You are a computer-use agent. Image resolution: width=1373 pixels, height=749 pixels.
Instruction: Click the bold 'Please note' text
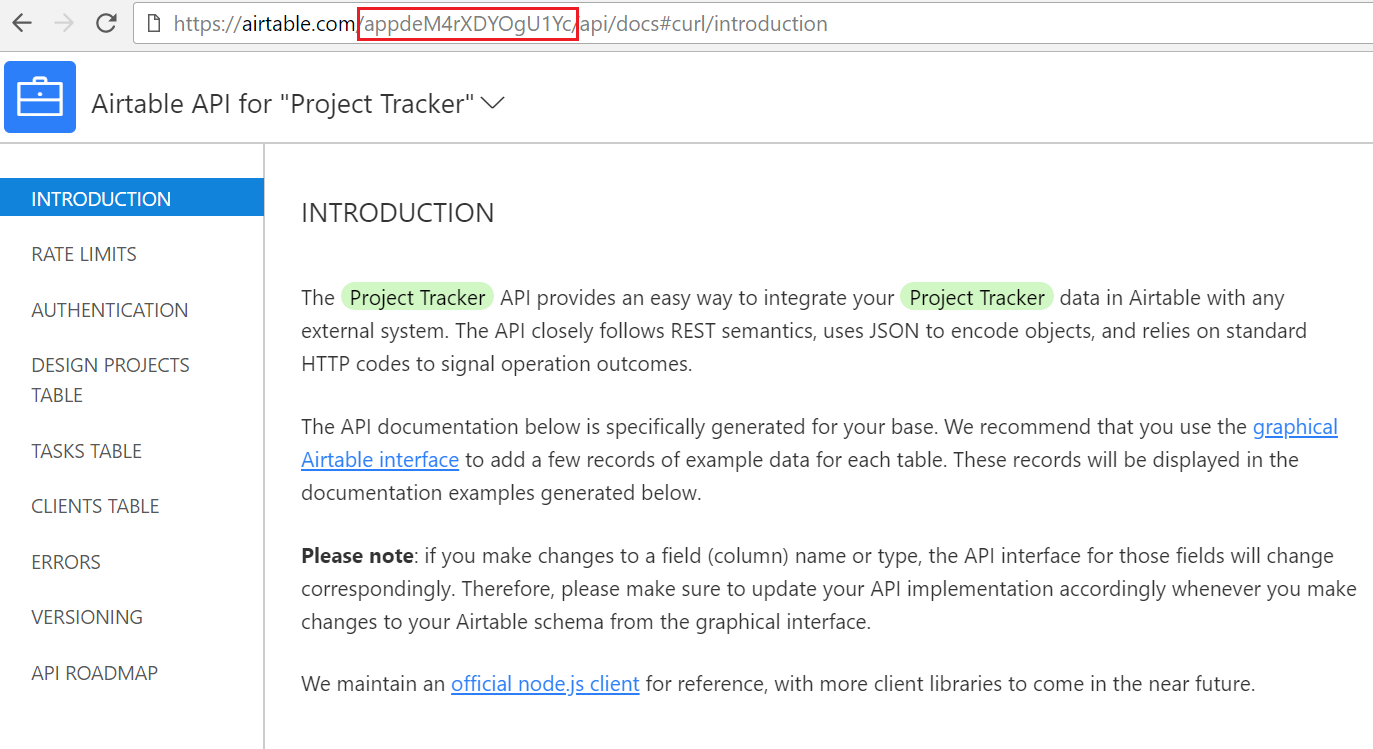pos(357,555)
